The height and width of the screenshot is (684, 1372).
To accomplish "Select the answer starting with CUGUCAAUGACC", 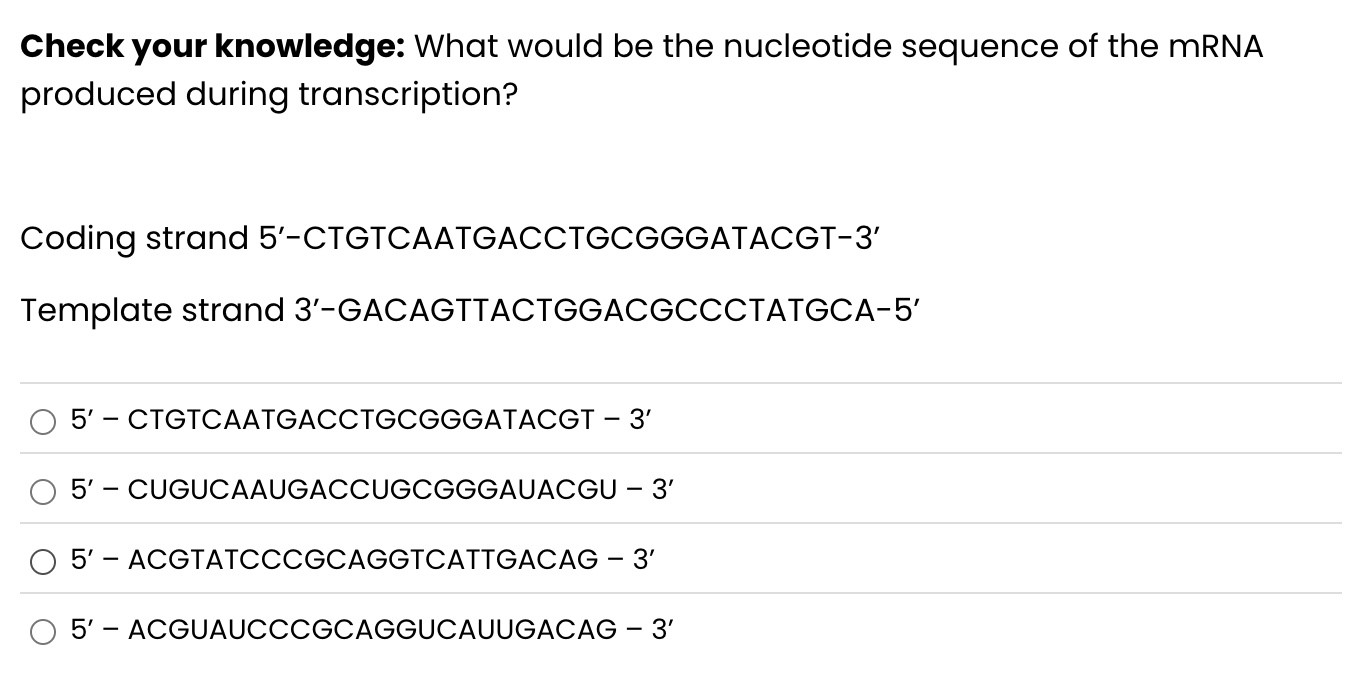I will click(42, 491).
